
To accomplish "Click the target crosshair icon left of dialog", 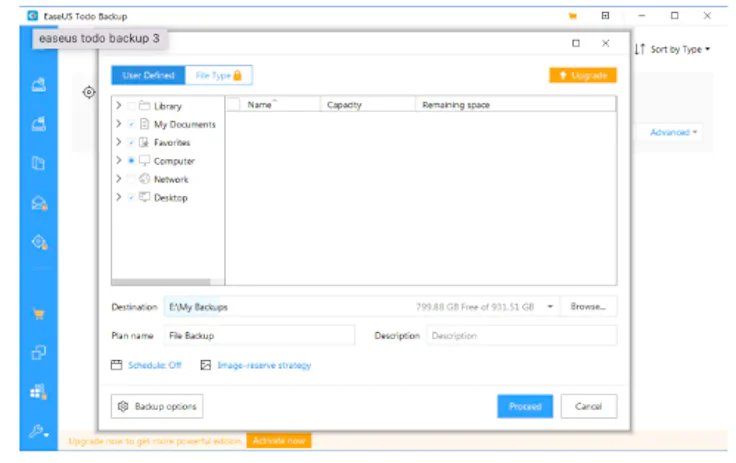I will [89, 92].
